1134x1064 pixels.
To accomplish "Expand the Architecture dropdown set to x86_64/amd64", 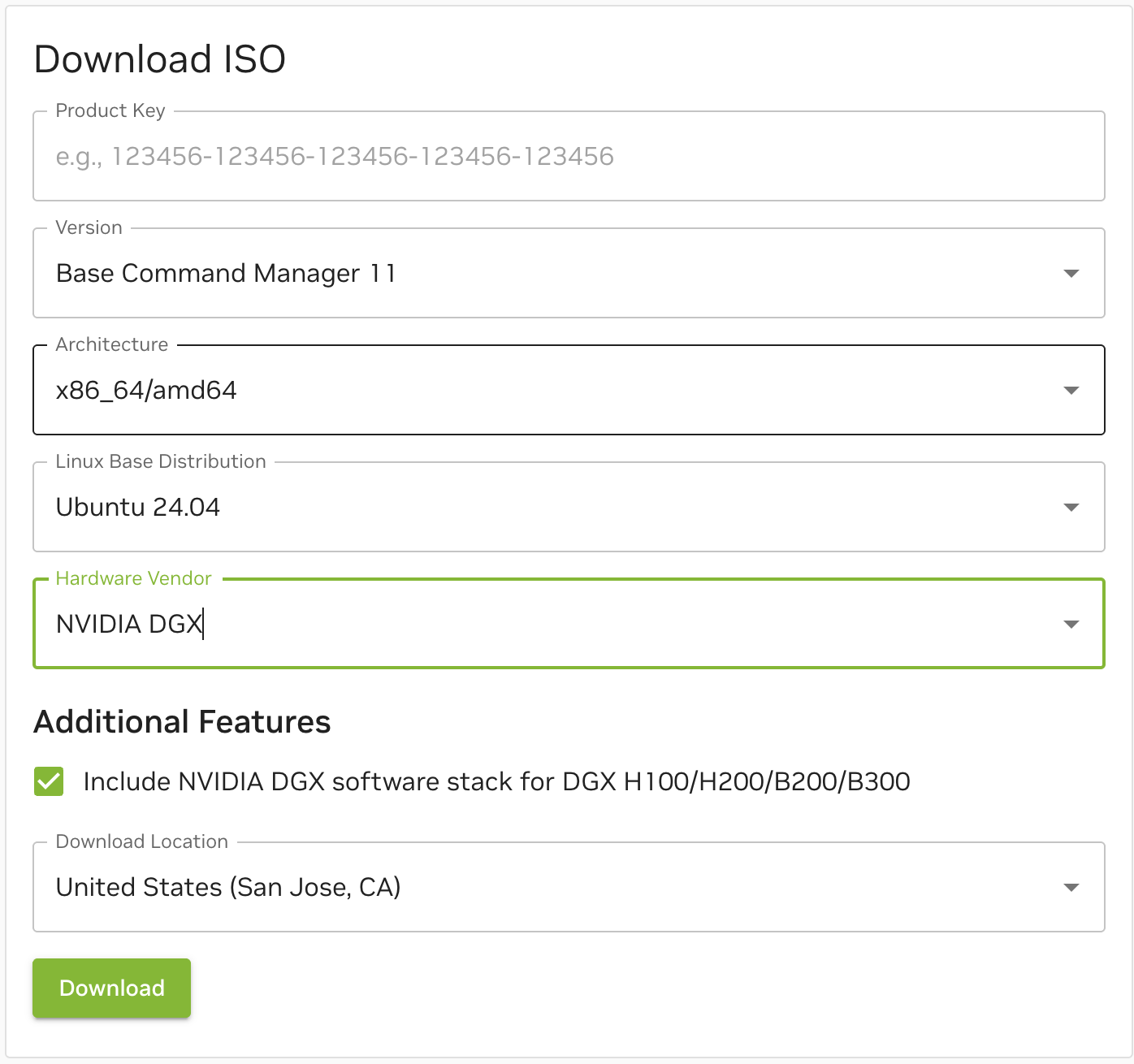I will (x=569, y=390).
